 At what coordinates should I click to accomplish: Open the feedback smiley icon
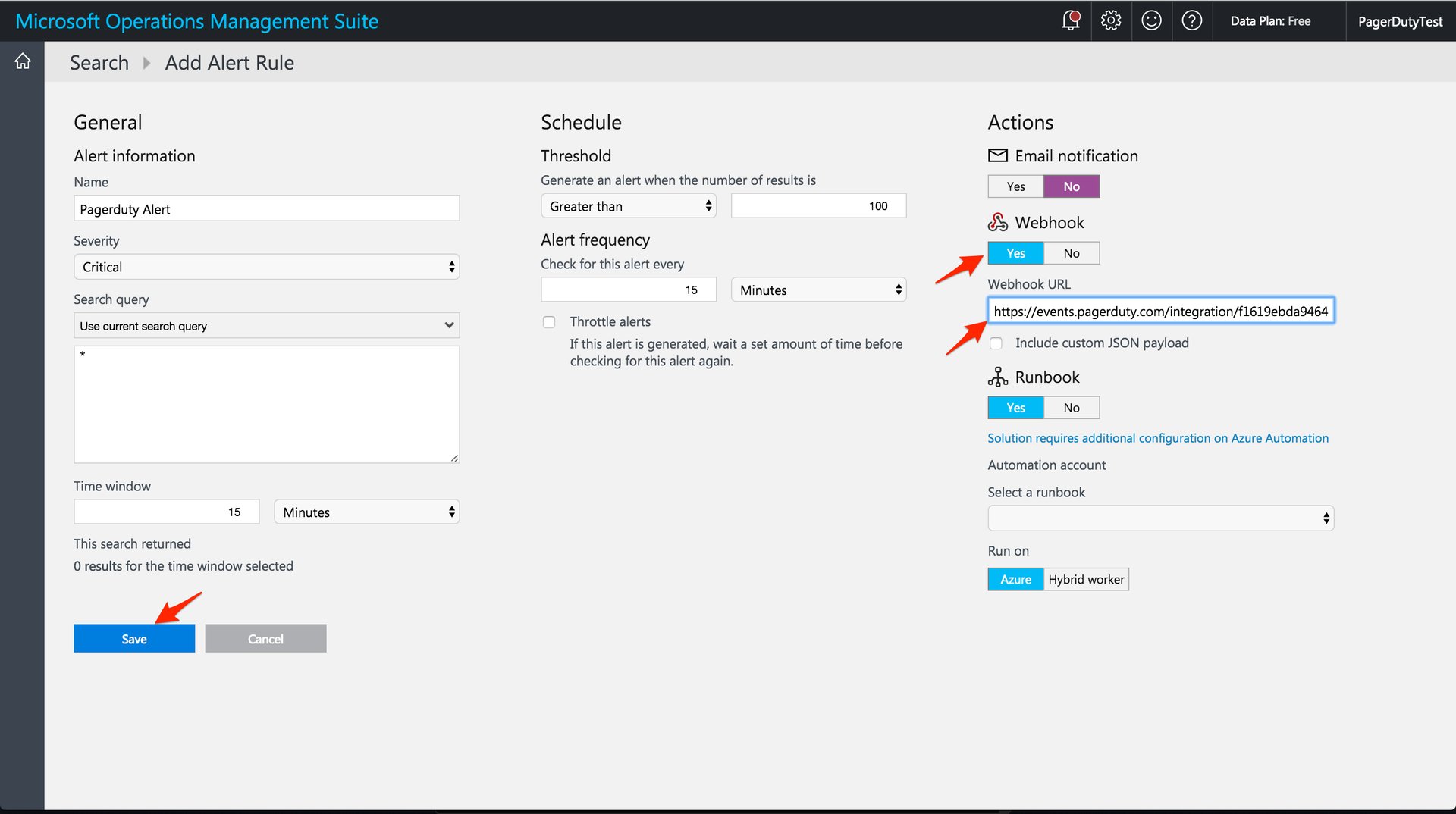click(x=1151, y=20)
